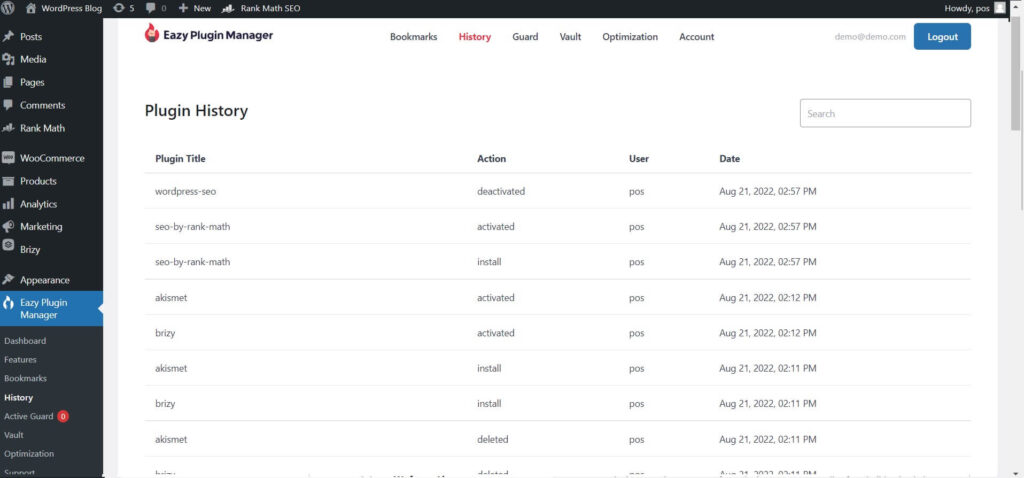This screenshot has width=1024, height=478.
Task: Click akismet in the deleted row
Action: click(171, 439)
